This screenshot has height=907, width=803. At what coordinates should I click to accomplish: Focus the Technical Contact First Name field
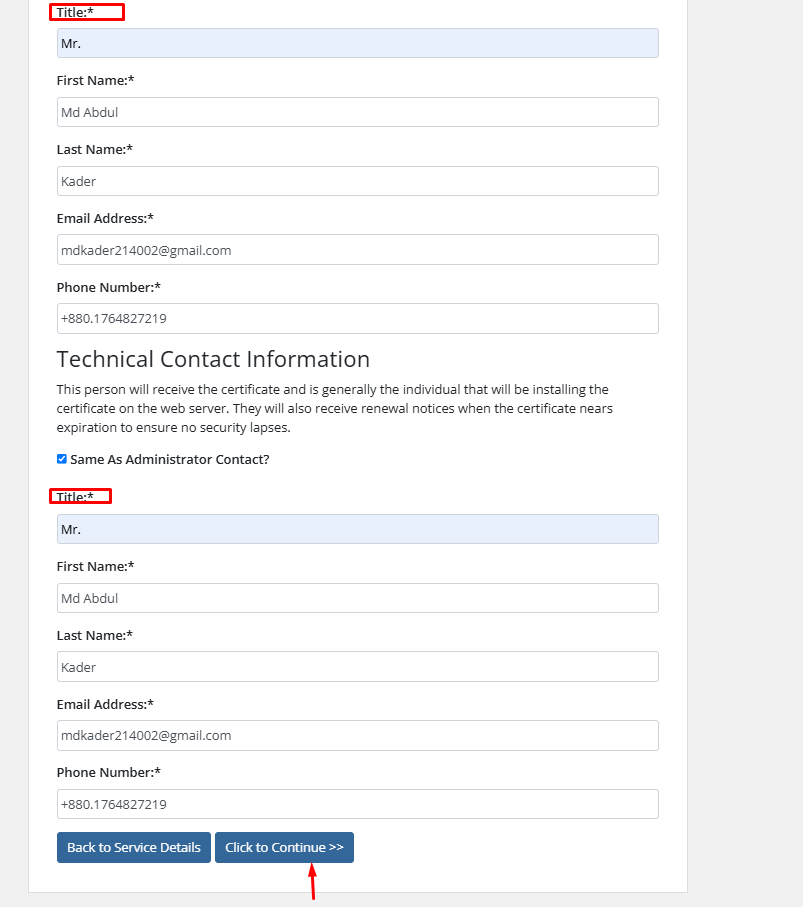(357, 598)
